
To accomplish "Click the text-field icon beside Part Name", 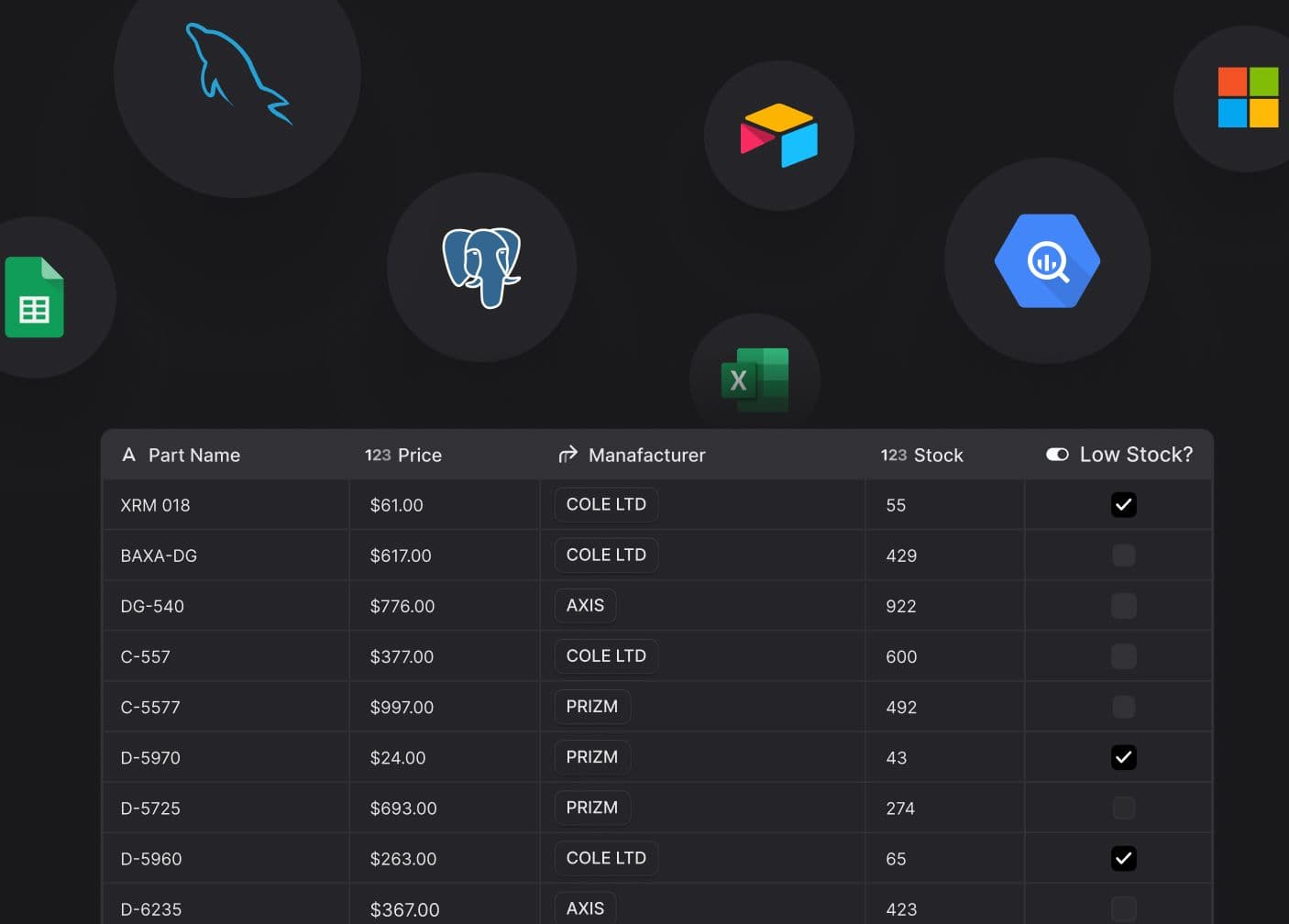I will [x=128, y=455].
